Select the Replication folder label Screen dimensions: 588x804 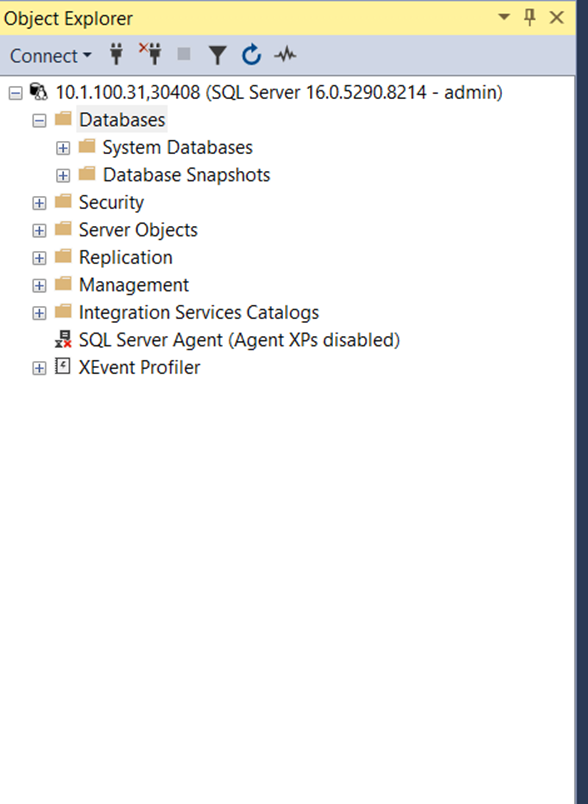(126, 257)
